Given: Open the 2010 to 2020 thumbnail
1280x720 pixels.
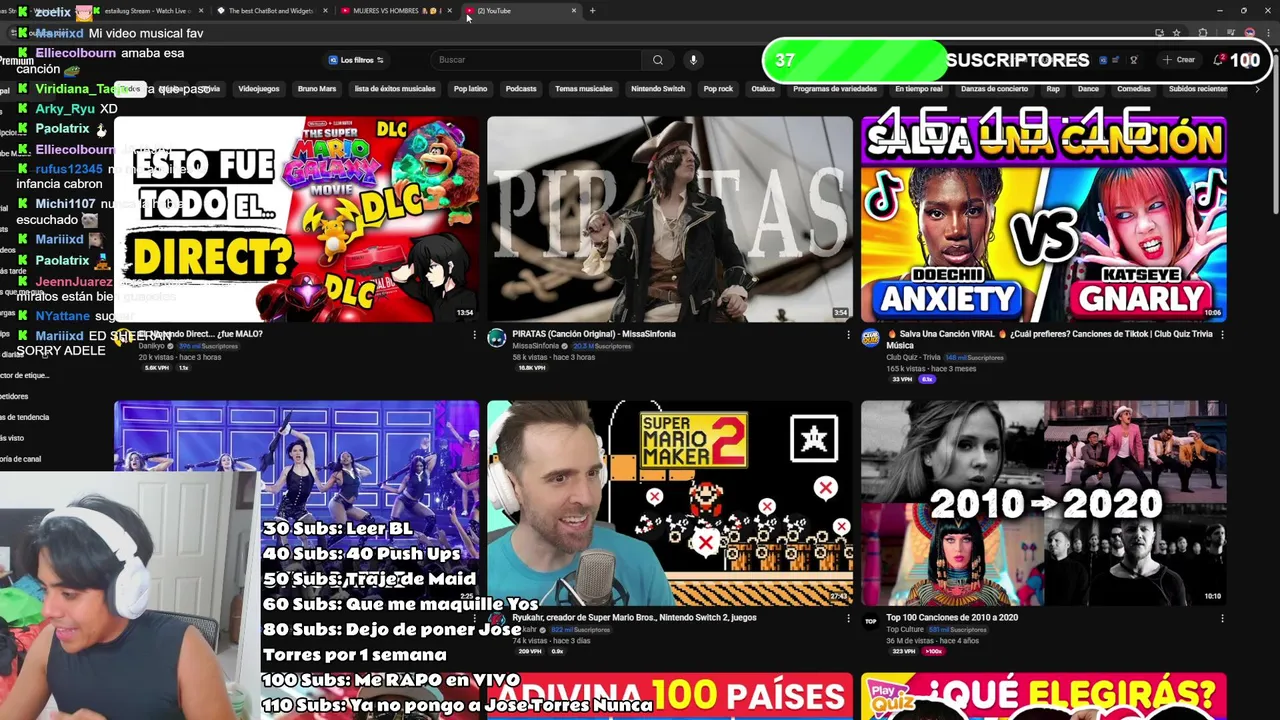Looking at the screenshot, I should pos(1043,503).
